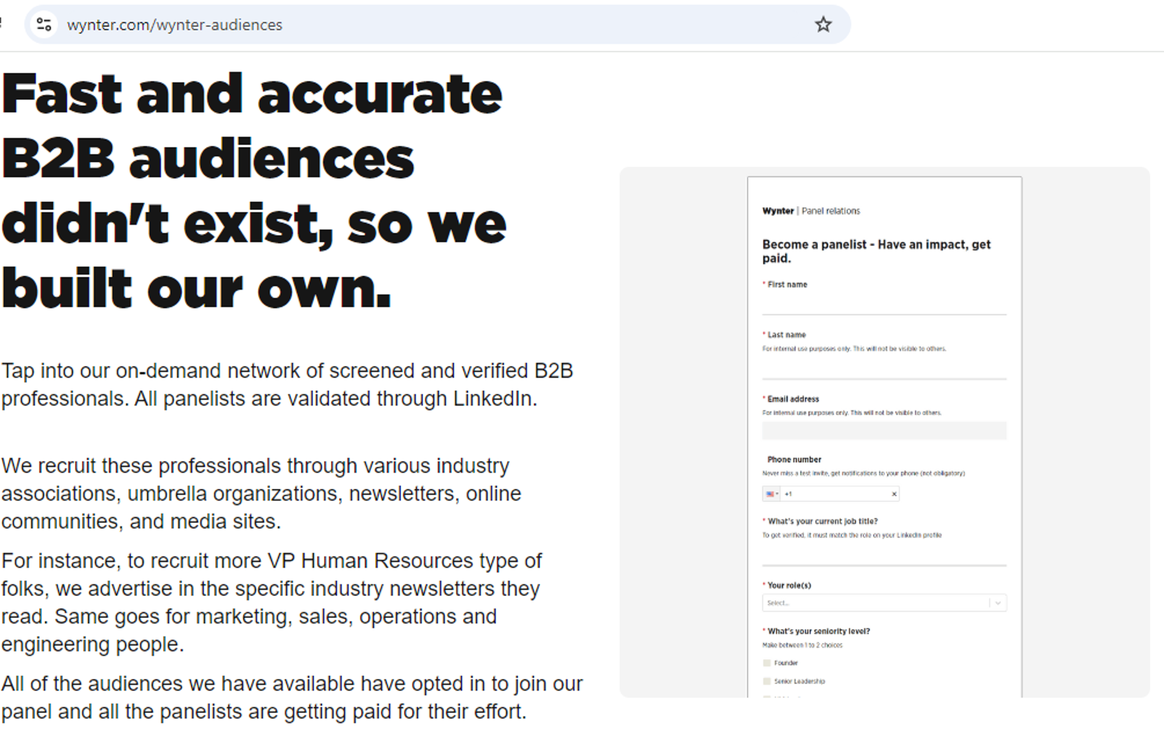Click the current job title field
The height and width of the screenshot is (729, 1164).
(884, 554)
